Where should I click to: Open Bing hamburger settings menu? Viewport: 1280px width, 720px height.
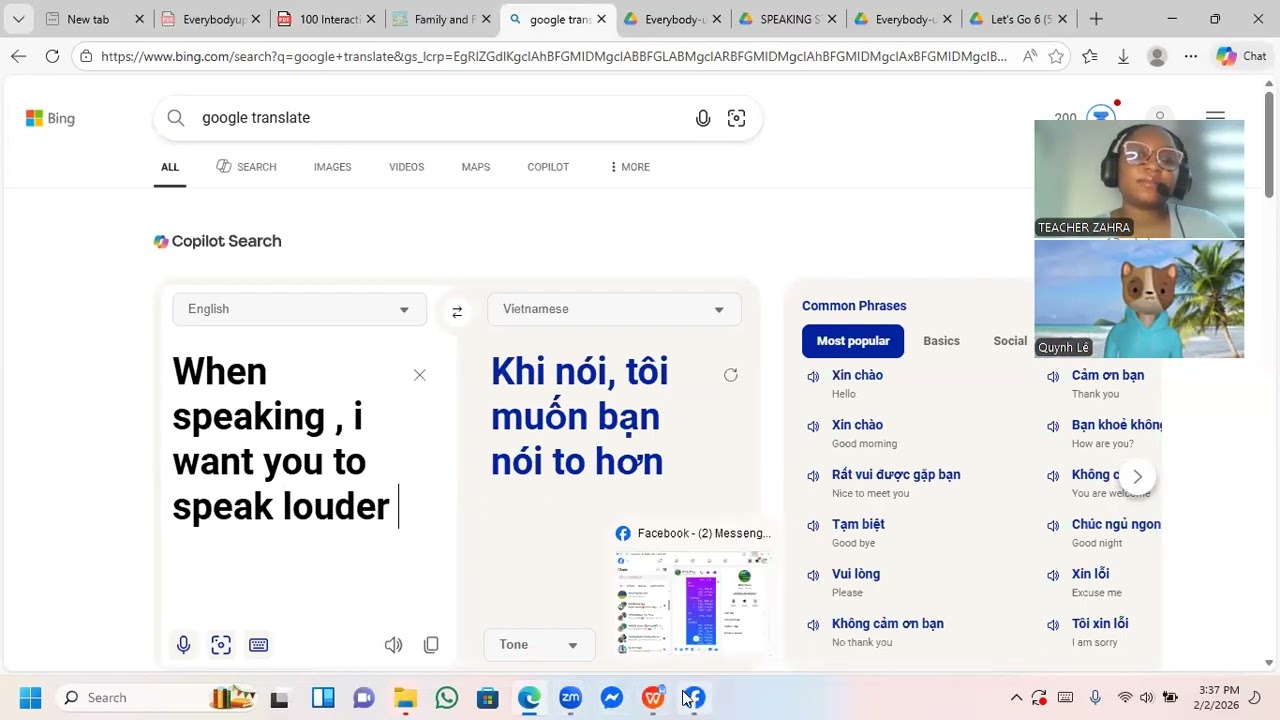1215,118
